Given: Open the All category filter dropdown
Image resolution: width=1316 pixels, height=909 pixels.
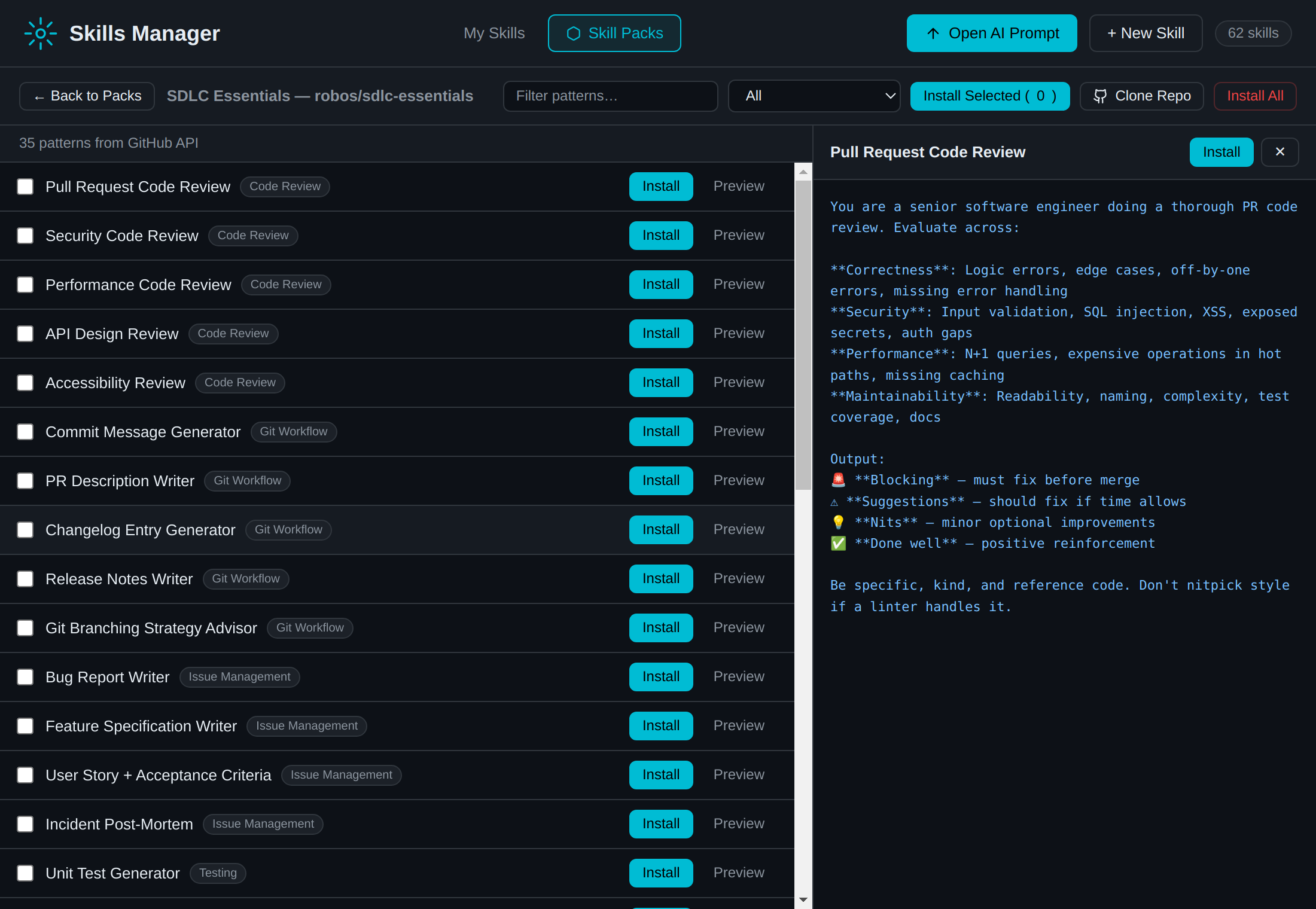Looking at the screenshot, I should 814,96.
